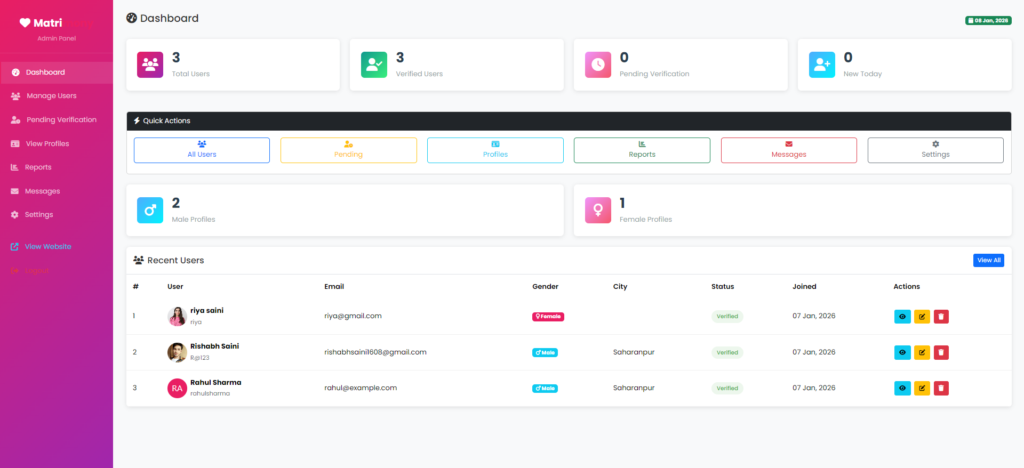Click the Recent Users group icon
Viewport: 1024px width, 468px height.
138,260
